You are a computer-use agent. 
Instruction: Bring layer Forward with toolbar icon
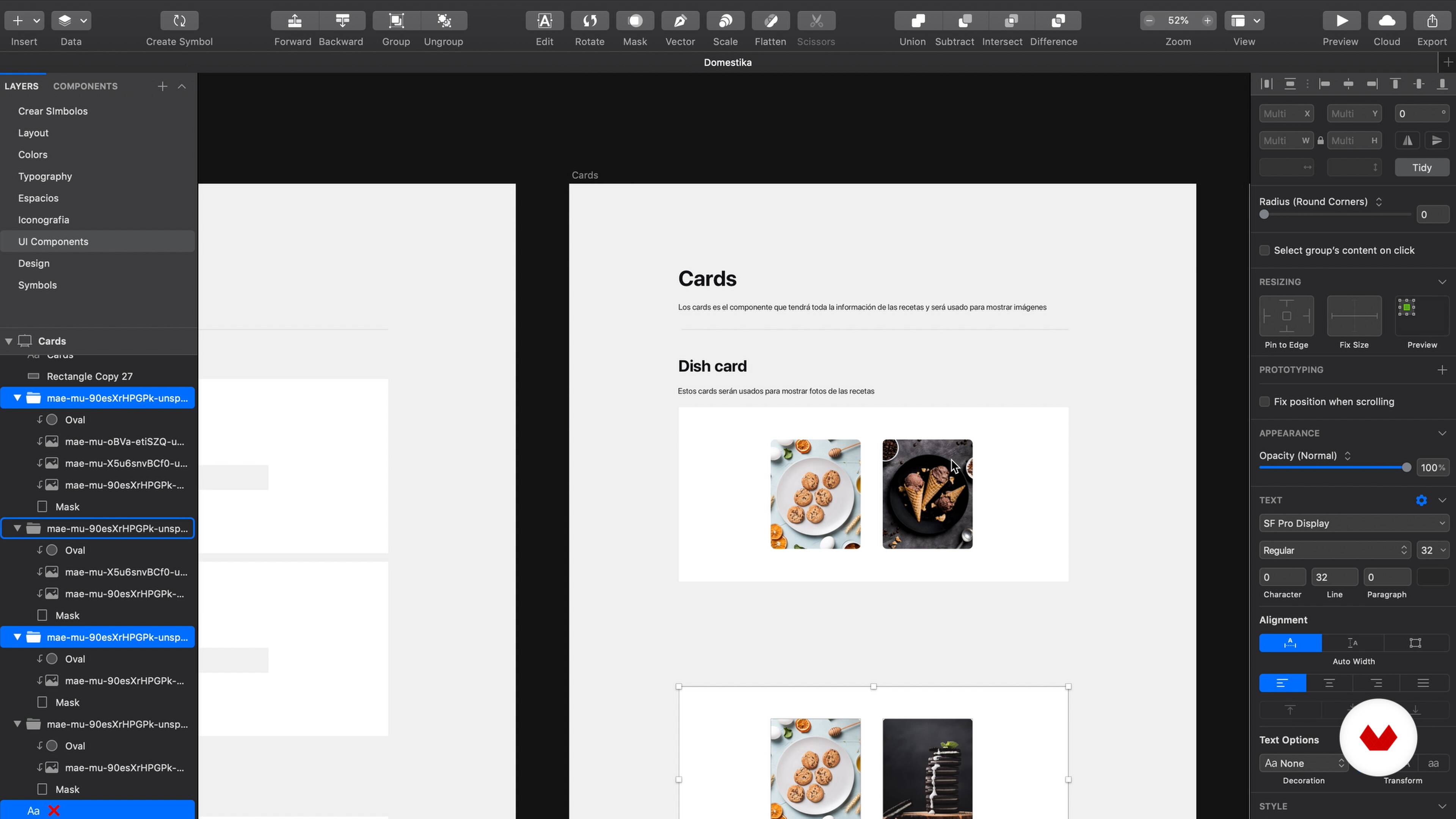pos(295,21)
